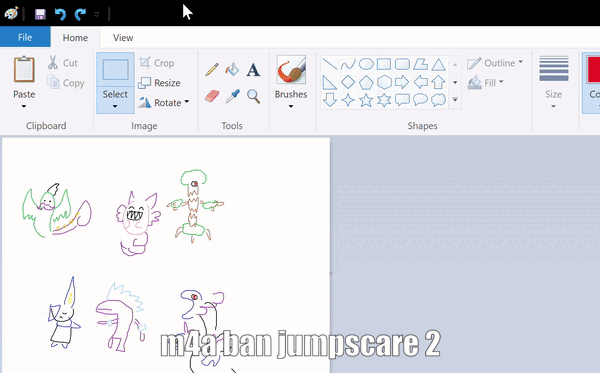This screenshot has height=373, width=600.
Task: Select the Text tool
Action: tap(253, 70)
